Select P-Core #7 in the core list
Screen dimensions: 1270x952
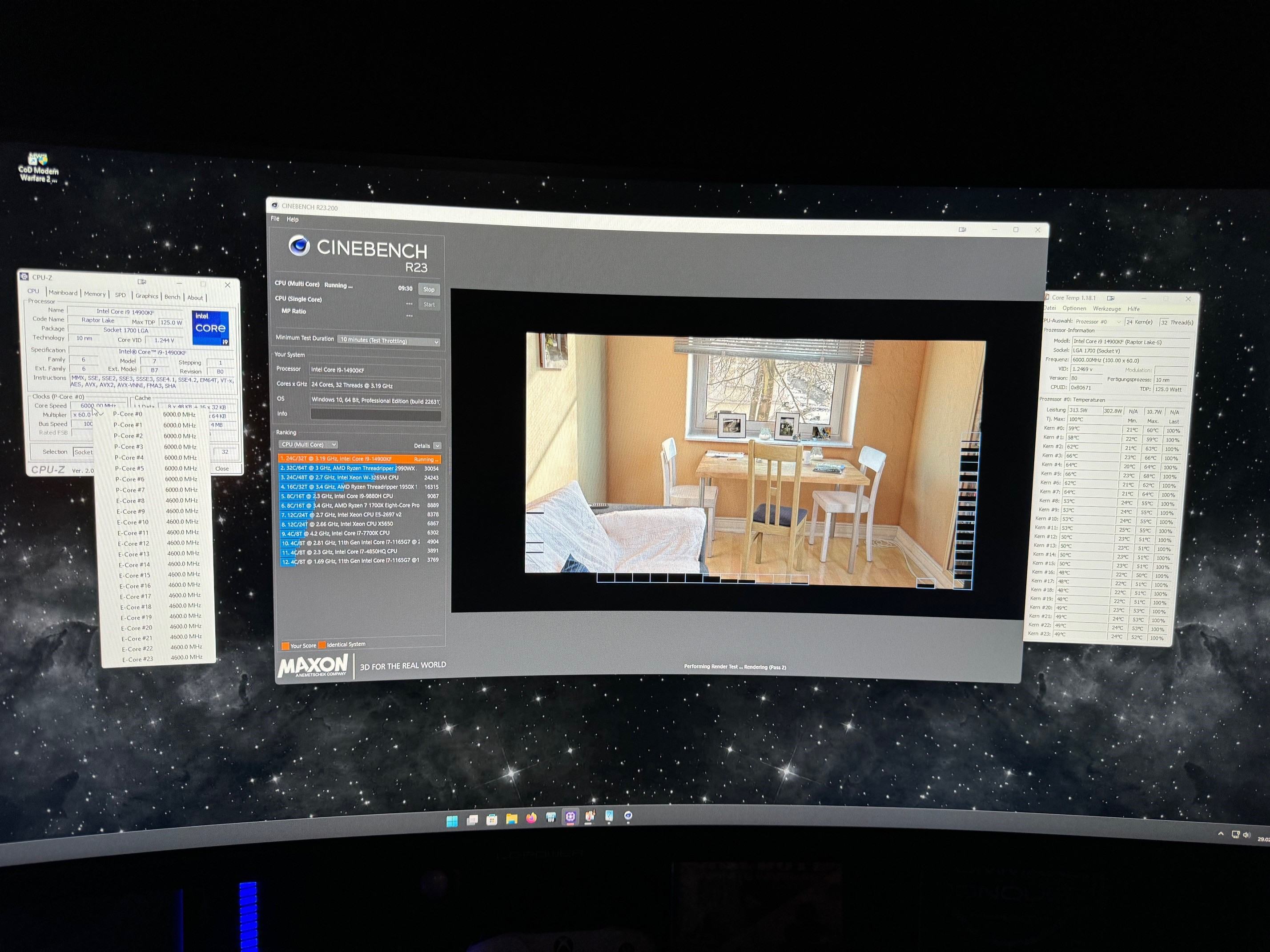pyautogui.click(x=156, y=490)
